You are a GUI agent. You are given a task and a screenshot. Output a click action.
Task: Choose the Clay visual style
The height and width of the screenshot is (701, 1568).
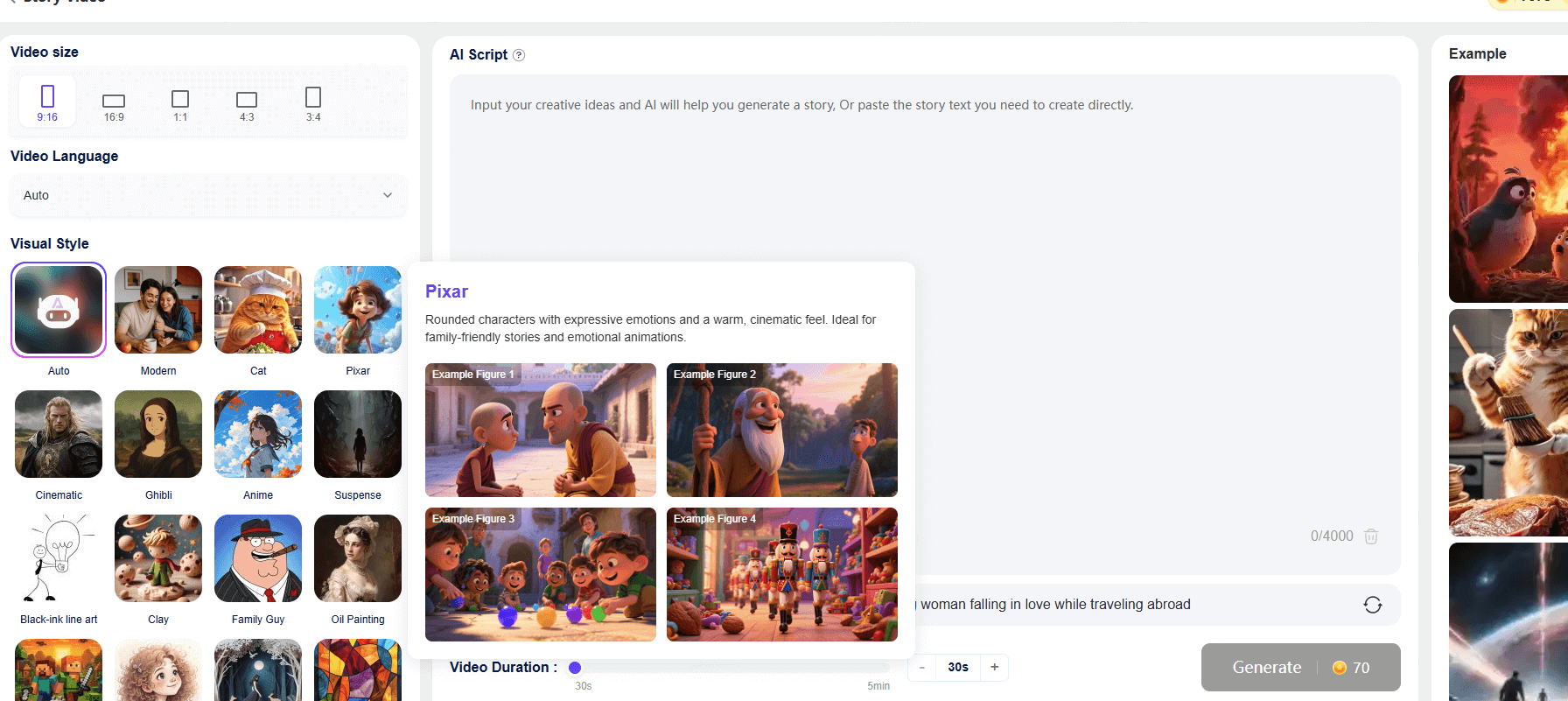point(158,558)
